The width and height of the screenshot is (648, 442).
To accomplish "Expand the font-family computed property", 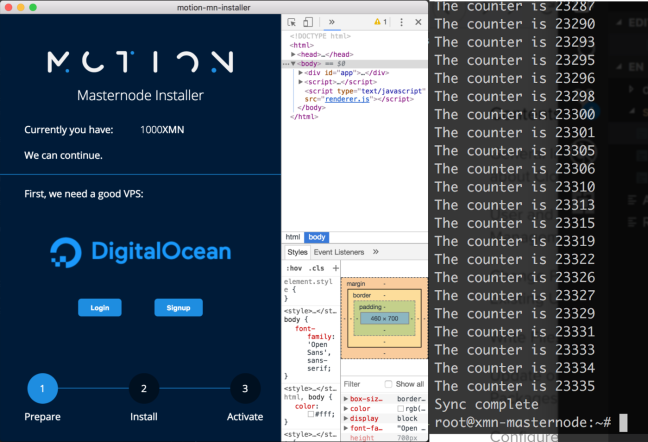I will tap(346, 428).
